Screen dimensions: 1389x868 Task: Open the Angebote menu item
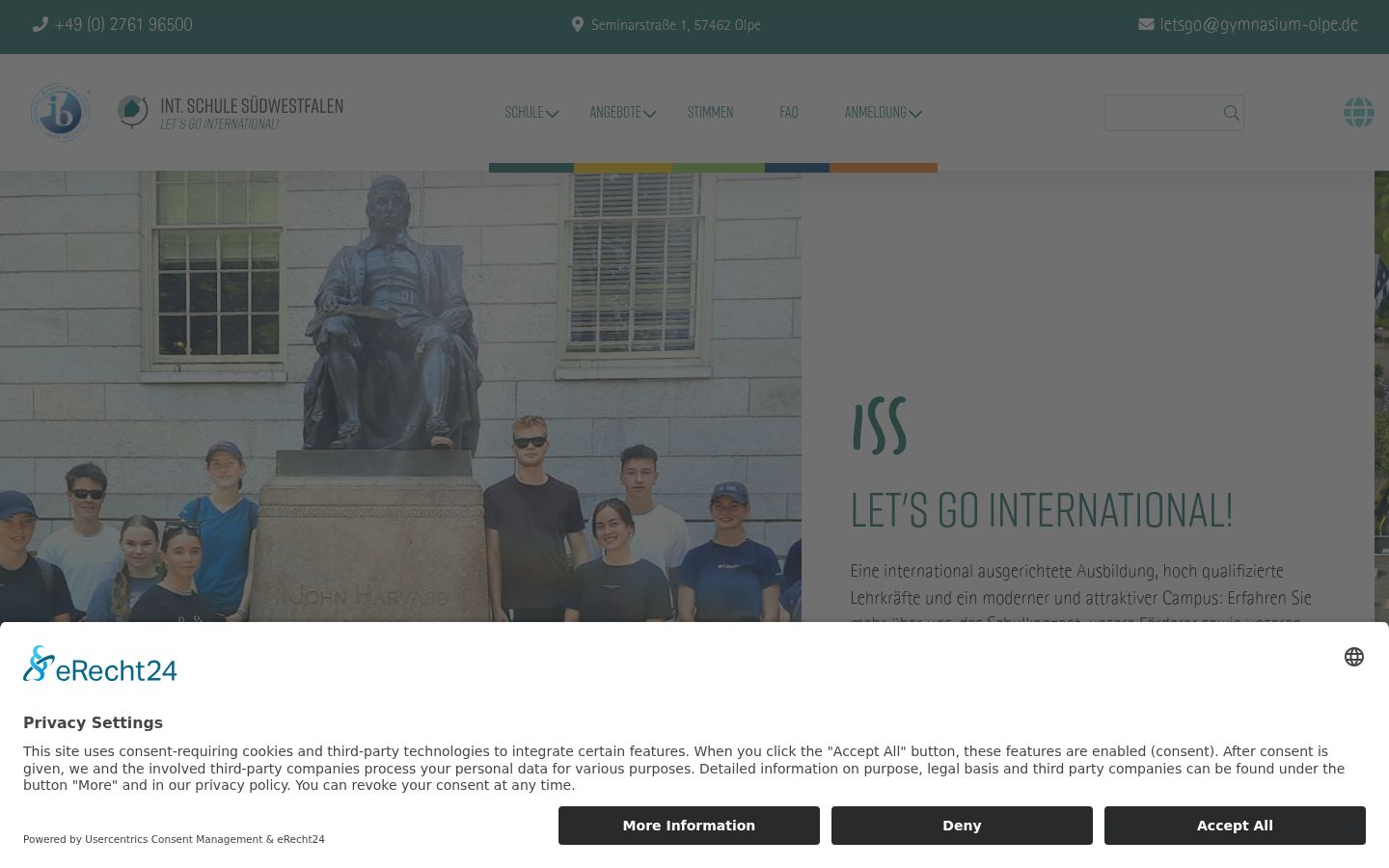point(615,112)
